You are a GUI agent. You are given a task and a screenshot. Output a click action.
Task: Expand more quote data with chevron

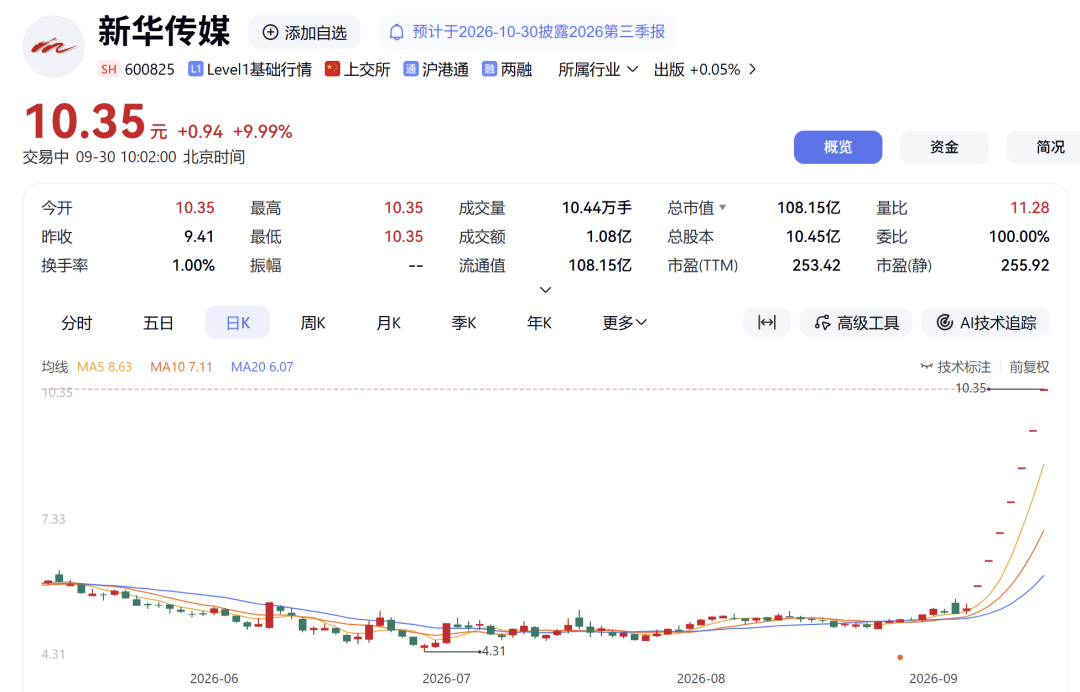tap(546, 290)
